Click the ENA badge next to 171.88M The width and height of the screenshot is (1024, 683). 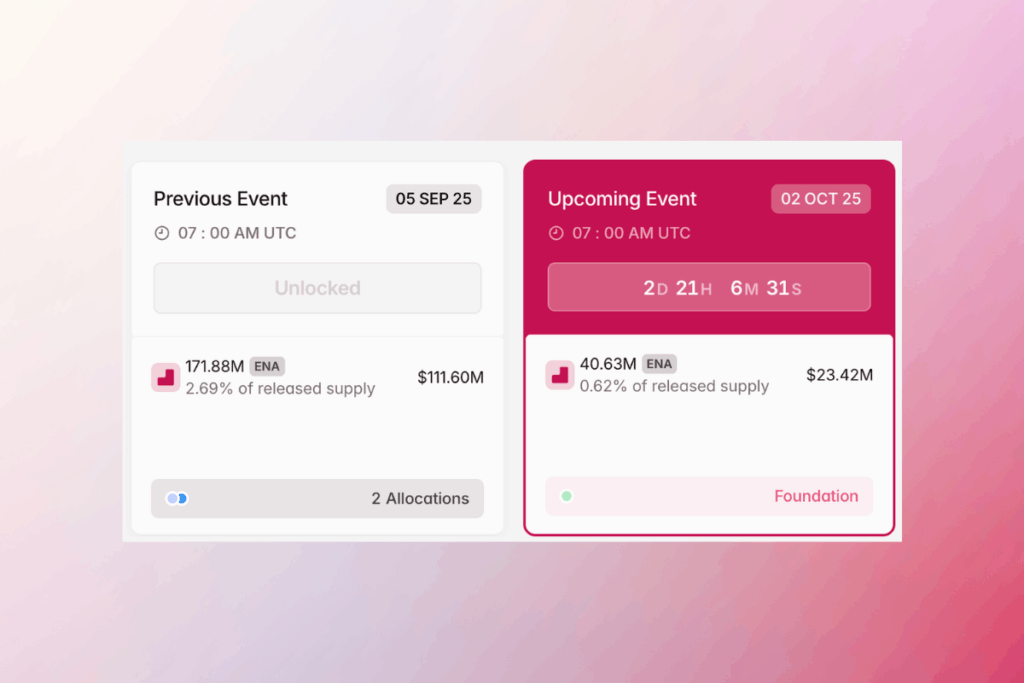click(267, 366)
